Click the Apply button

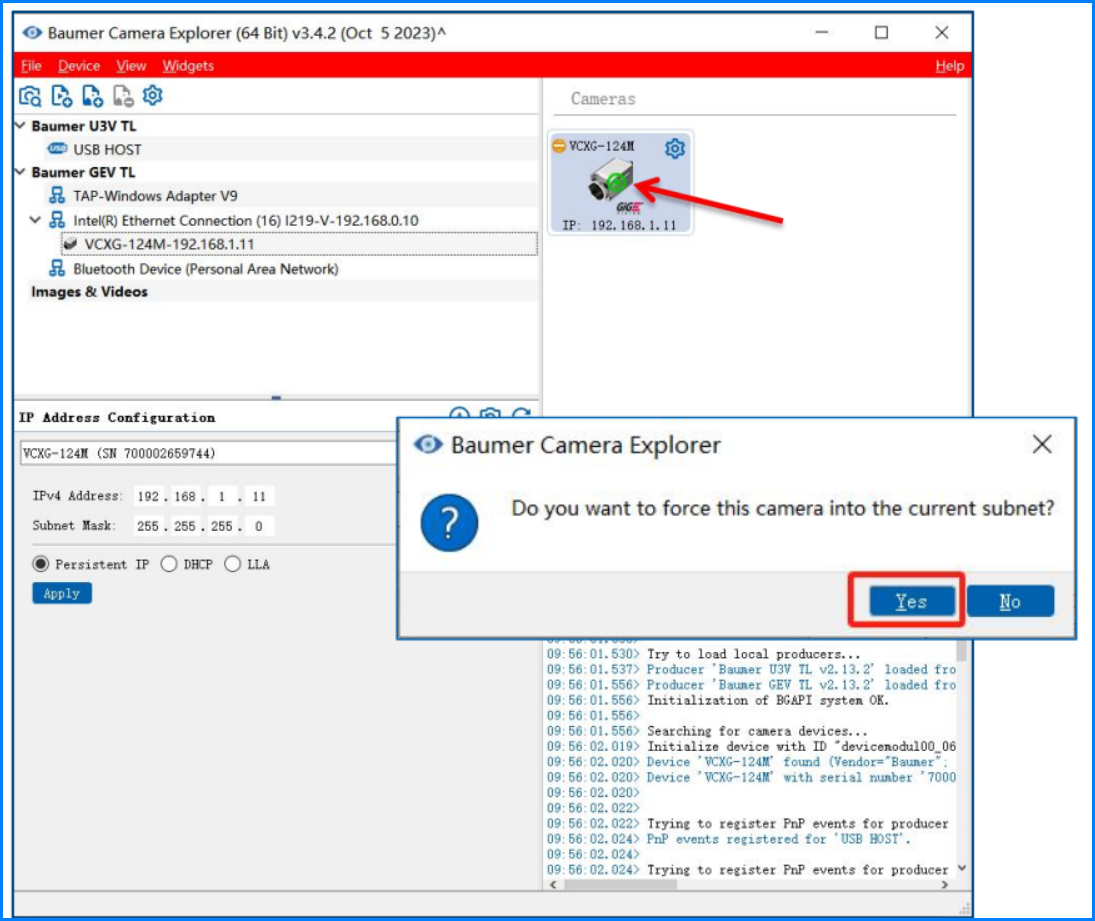[x=61, y=593]
